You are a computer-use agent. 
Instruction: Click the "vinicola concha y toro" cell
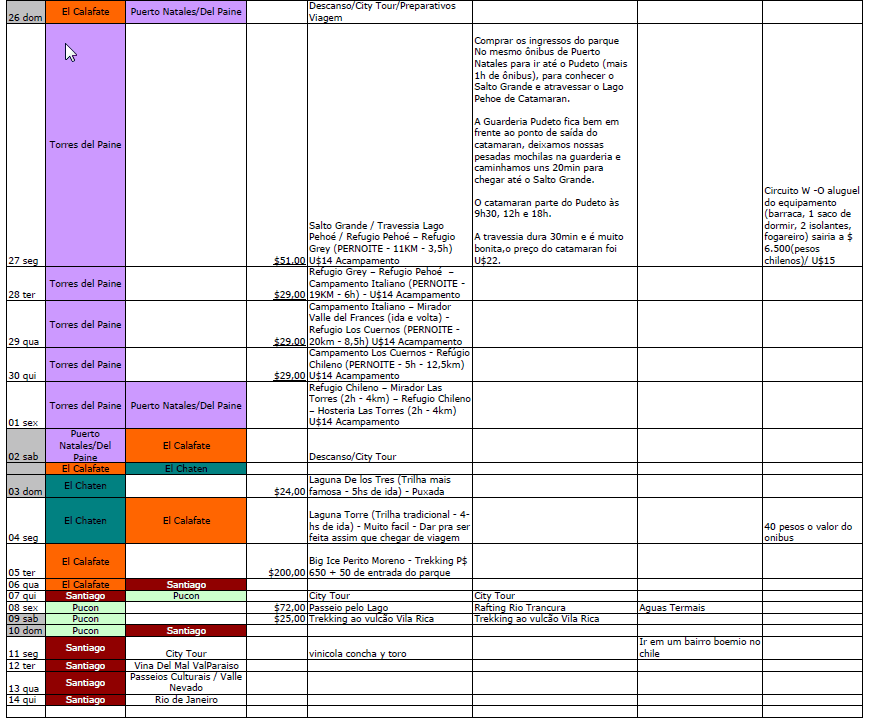point(389,654)
